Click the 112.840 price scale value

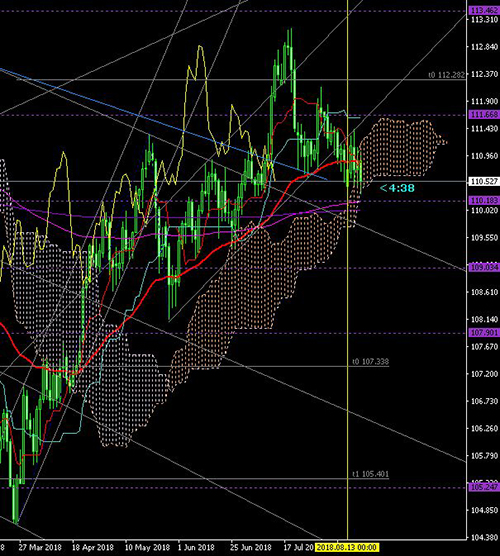485,47
